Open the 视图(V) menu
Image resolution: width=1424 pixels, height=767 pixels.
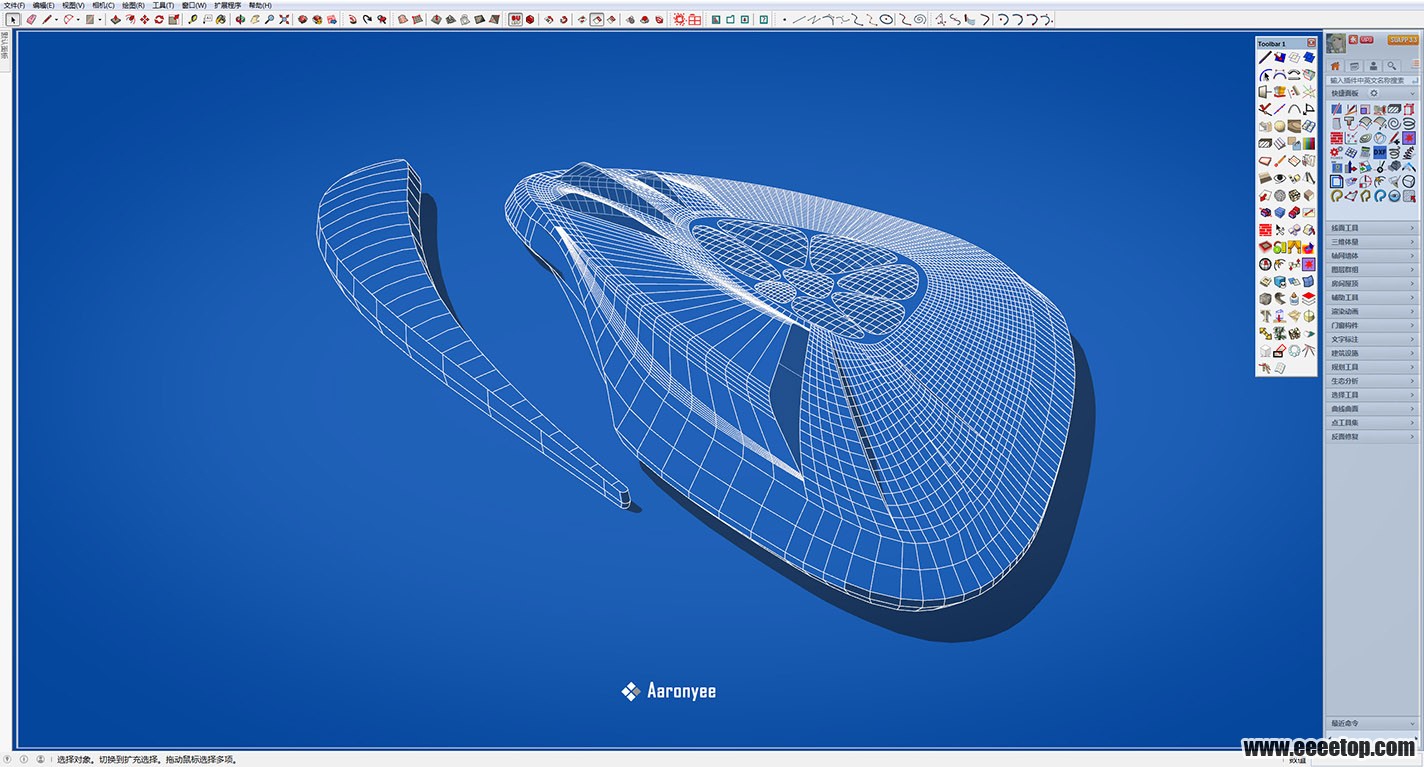point(73,5)
